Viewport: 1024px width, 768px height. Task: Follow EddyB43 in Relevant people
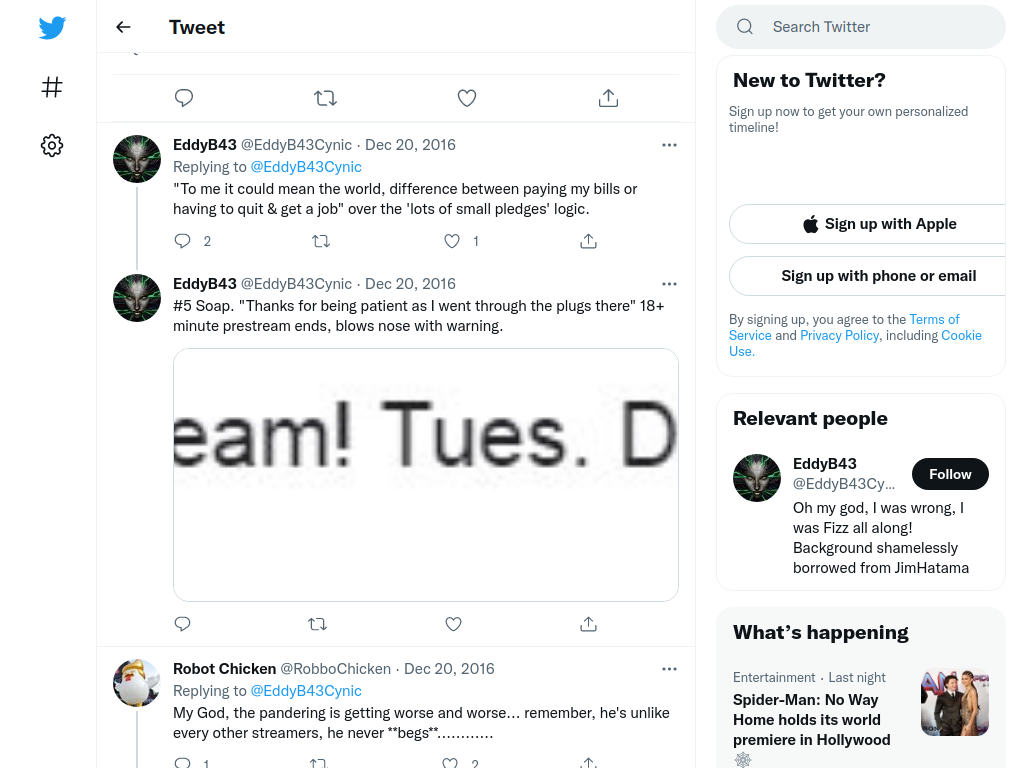(x=950, y=474)
